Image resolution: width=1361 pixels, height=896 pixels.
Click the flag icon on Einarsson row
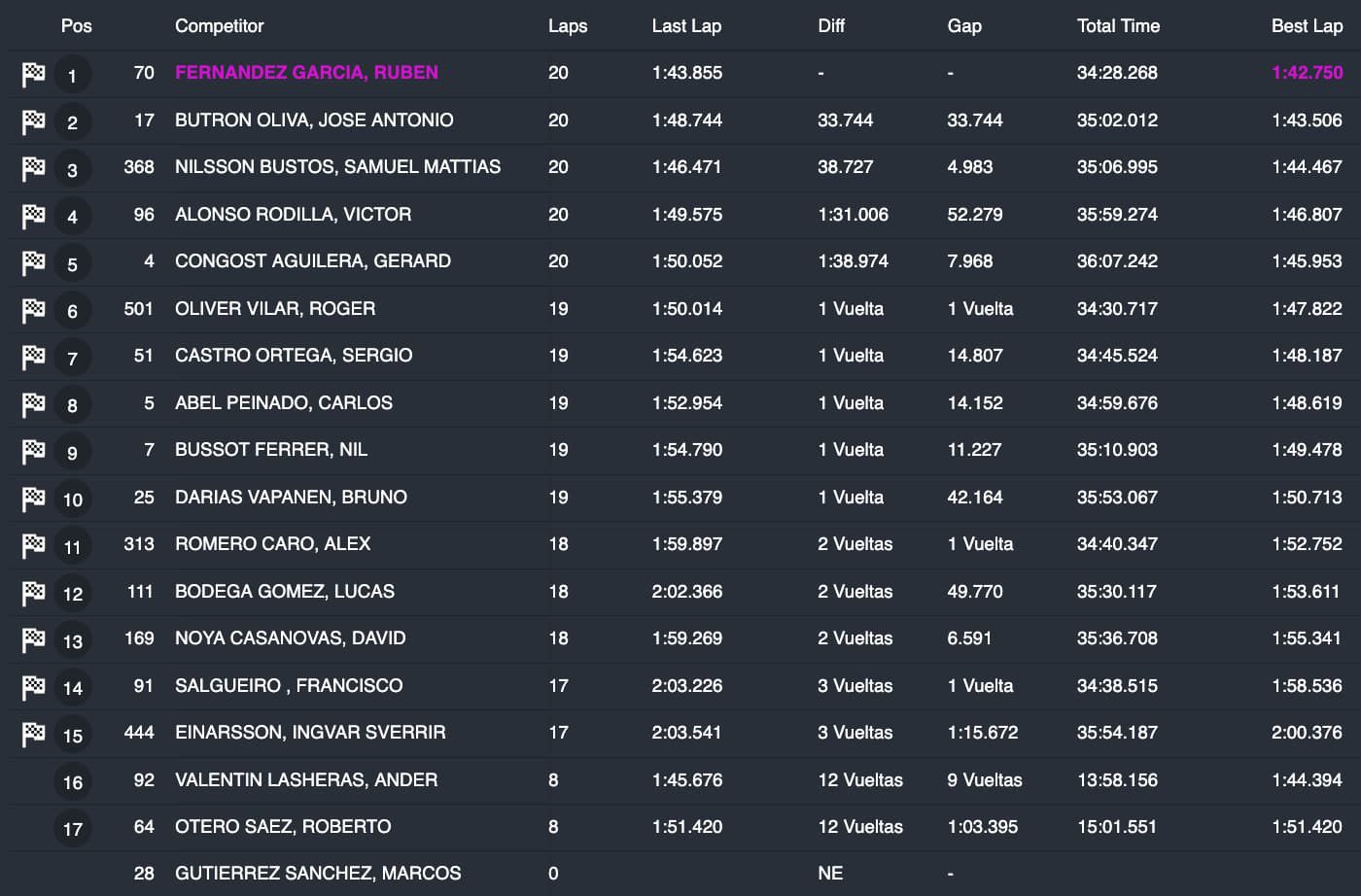coord(34,734)
